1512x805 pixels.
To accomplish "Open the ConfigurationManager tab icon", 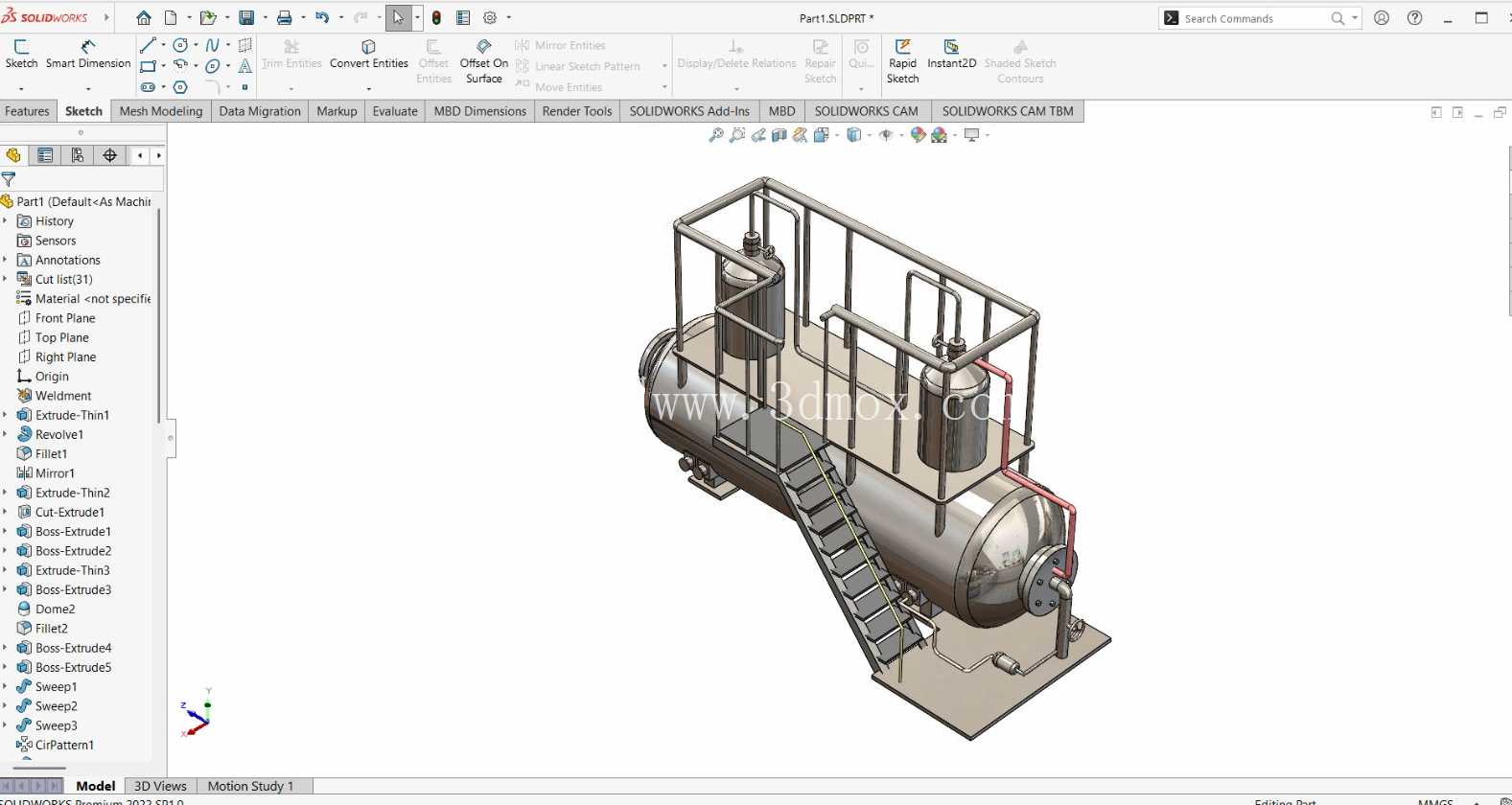I will 78,155.
